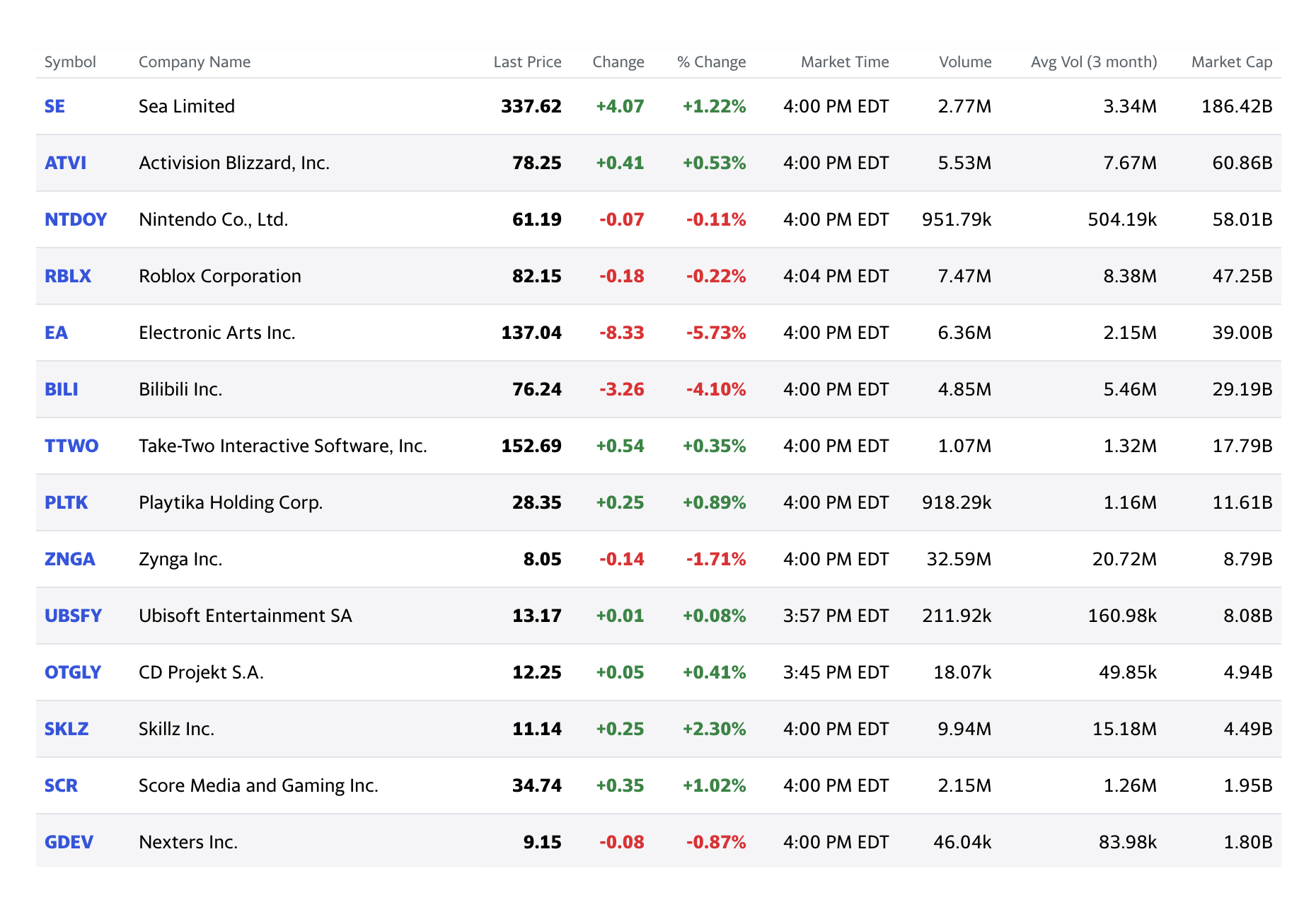Open the OTGLY ticker symbol link

pos(73,672)
